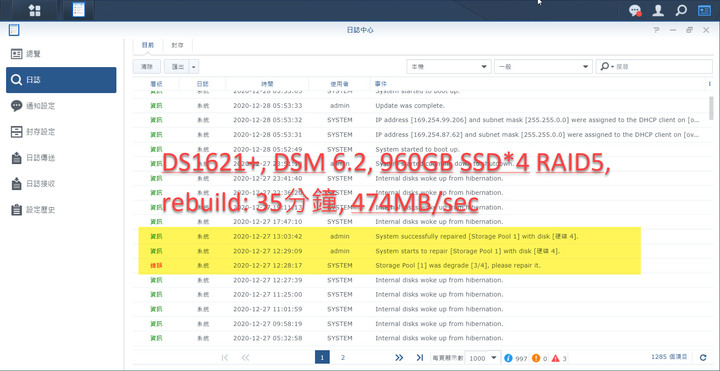
Task: Go to page 2
Action: coord(343,357)
